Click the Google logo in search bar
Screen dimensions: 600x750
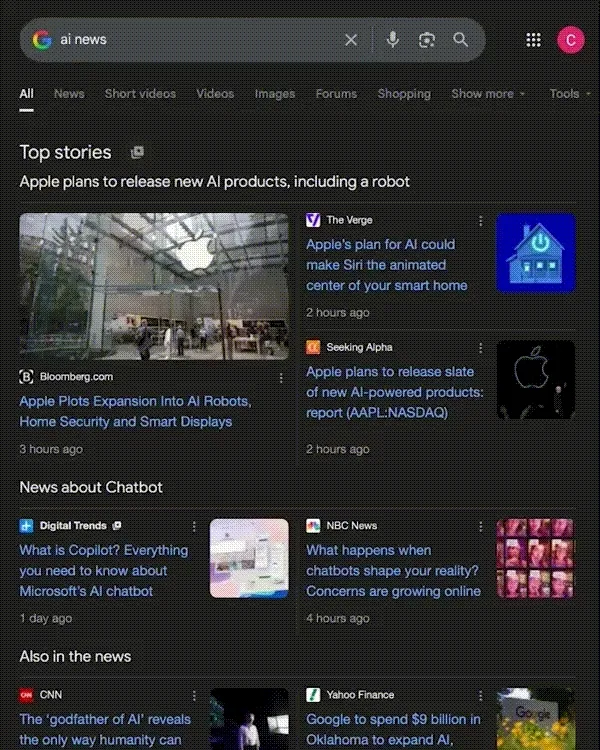[x=42, y=40]
